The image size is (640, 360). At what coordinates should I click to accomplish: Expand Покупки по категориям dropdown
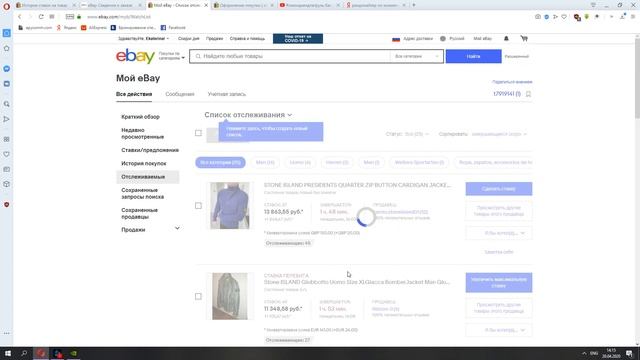171,56
